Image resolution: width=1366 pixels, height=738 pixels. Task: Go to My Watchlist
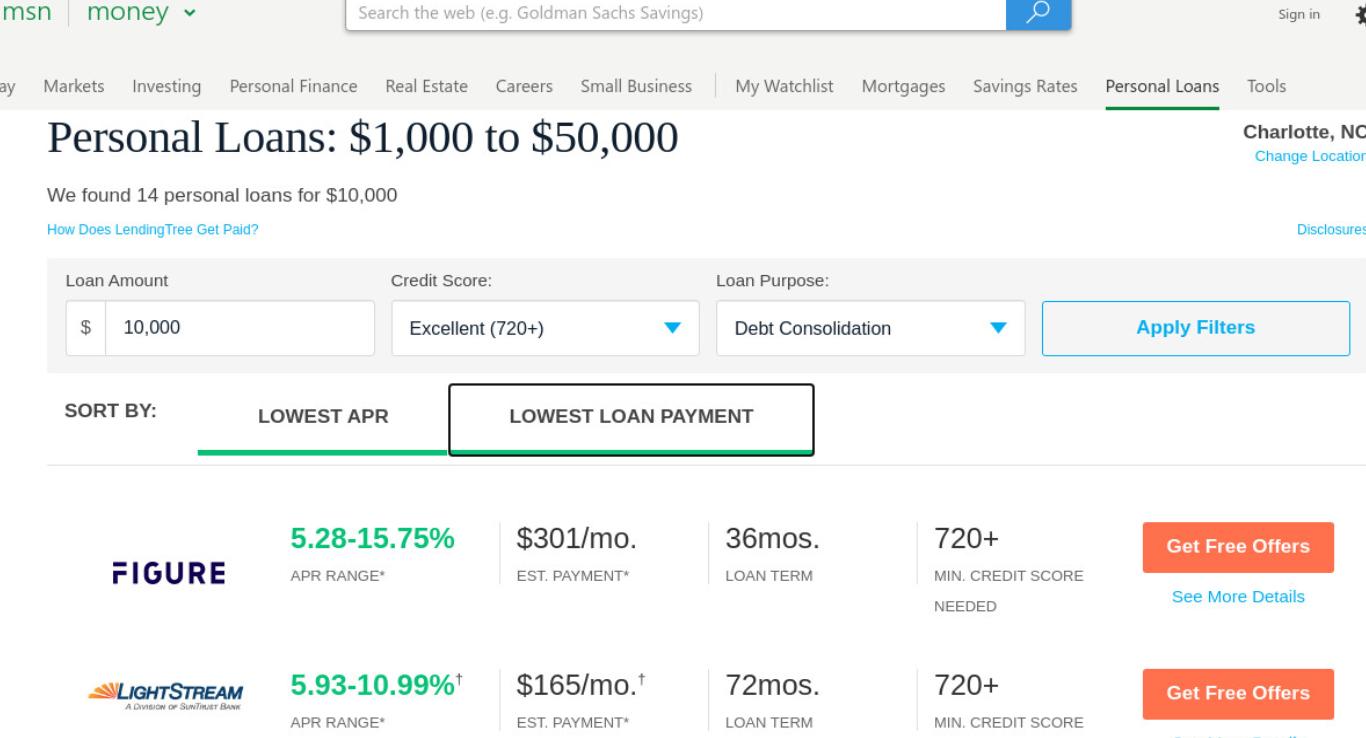click(x=784, y=86)
